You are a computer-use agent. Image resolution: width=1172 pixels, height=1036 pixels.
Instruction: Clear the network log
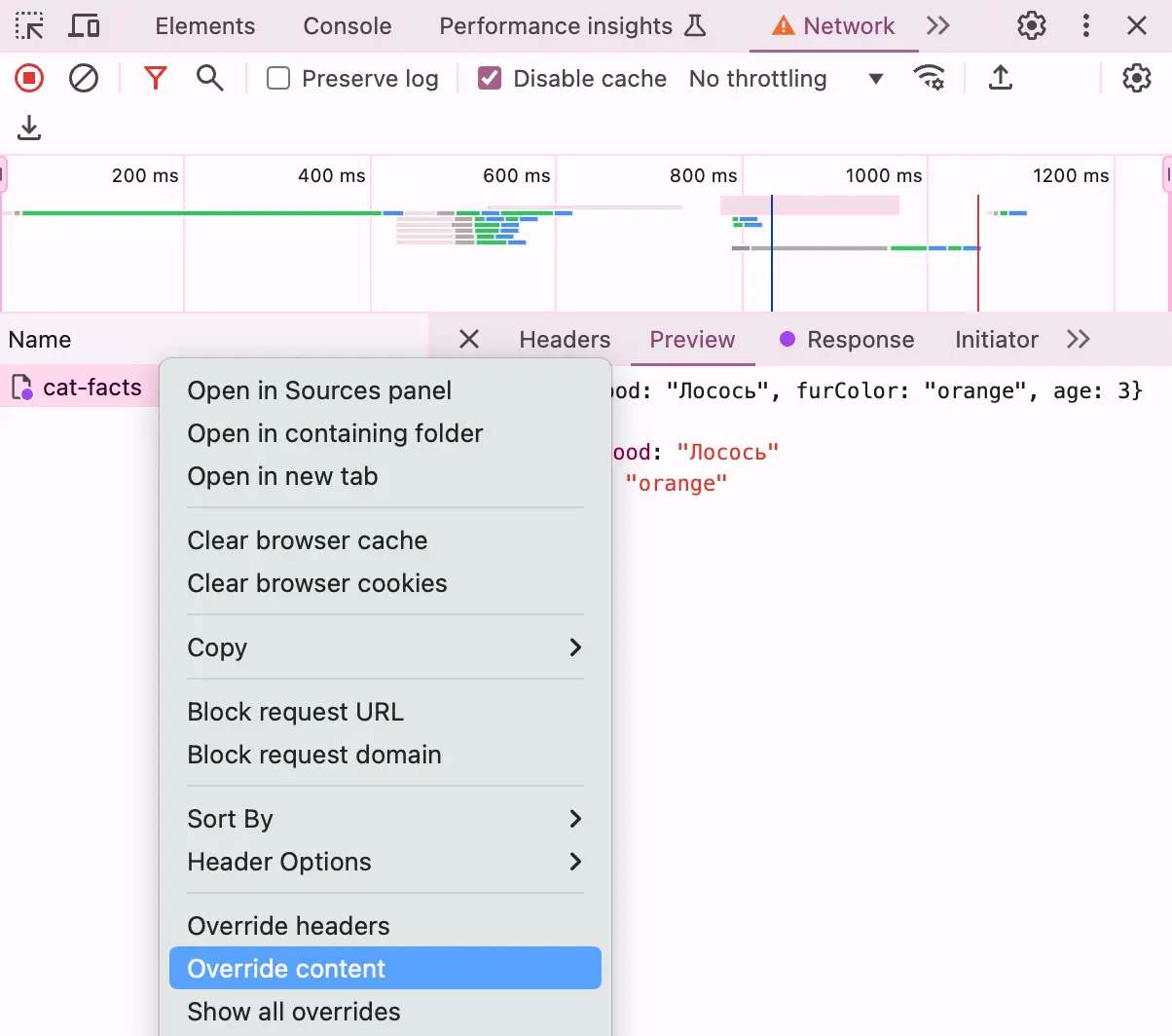83,78
